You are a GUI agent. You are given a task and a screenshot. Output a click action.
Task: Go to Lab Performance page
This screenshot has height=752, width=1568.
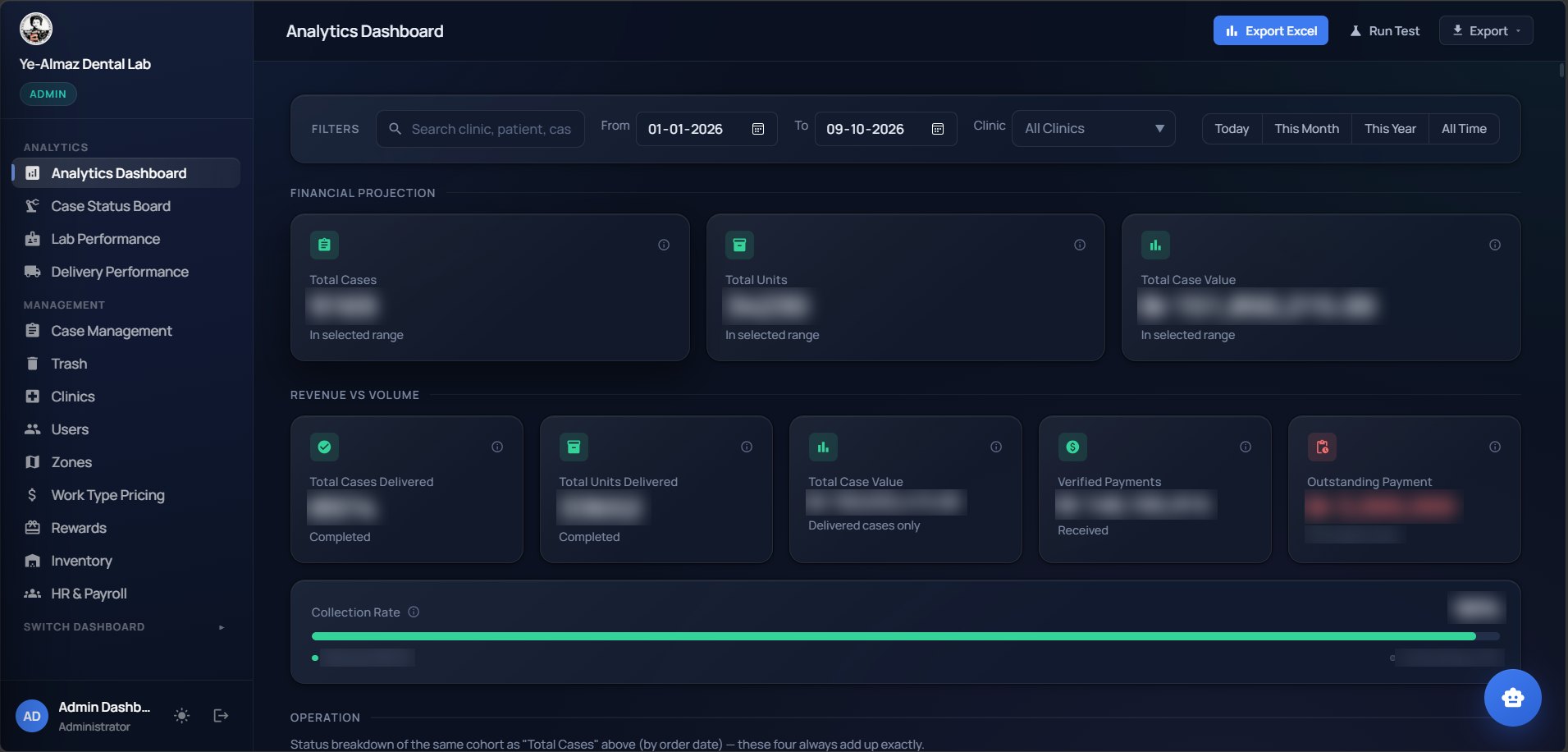click(126, 239)
